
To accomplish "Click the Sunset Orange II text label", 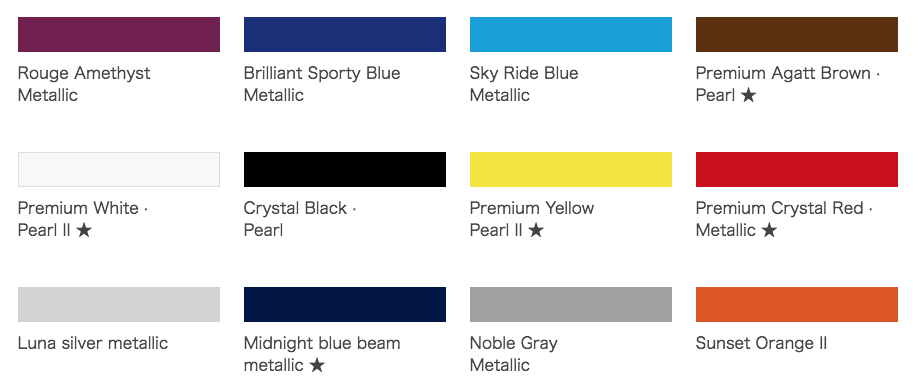I will coord(761,343).
